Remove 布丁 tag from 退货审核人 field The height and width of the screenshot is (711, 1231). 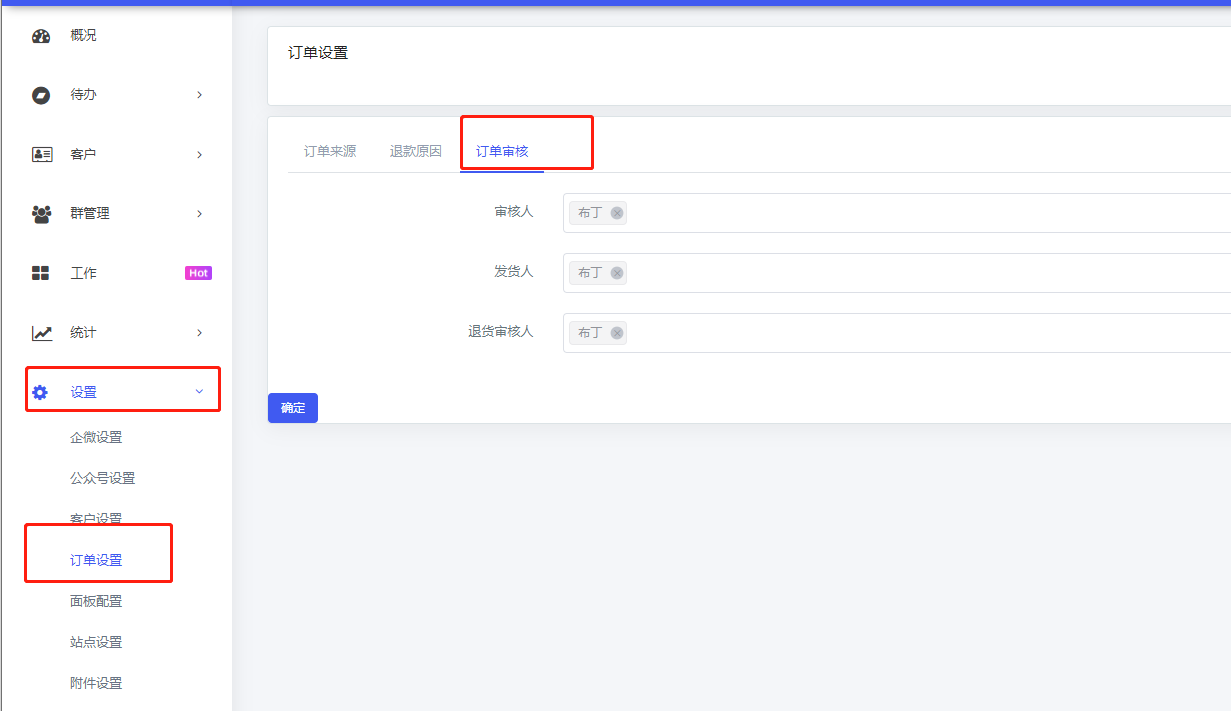[x=617, y=333]
